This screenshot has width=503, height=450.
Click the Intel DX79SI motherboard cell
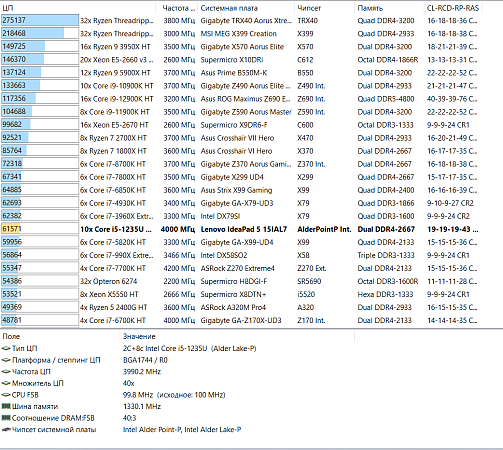tap(220, 216)
